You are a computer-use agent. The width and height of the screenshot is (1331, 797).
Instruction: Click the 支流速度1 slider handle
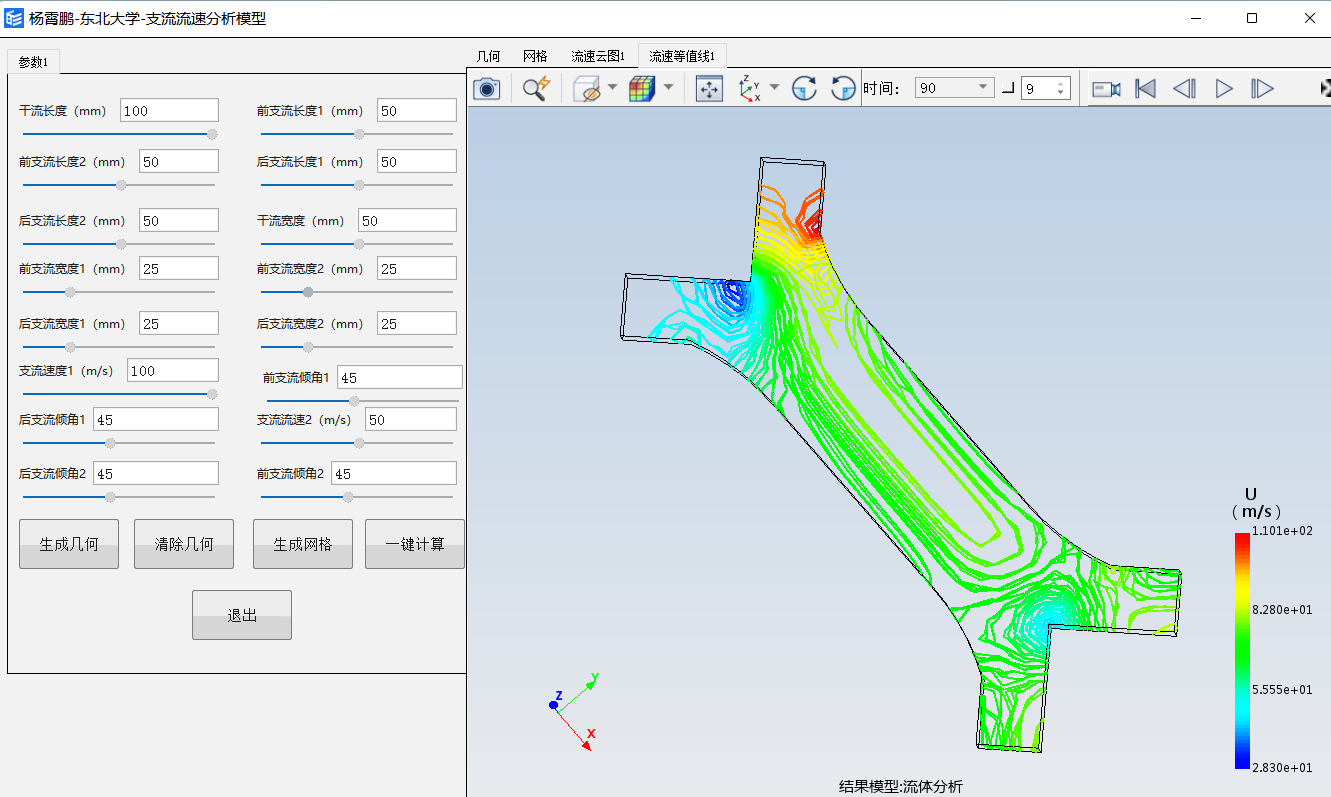pos(212,394)
